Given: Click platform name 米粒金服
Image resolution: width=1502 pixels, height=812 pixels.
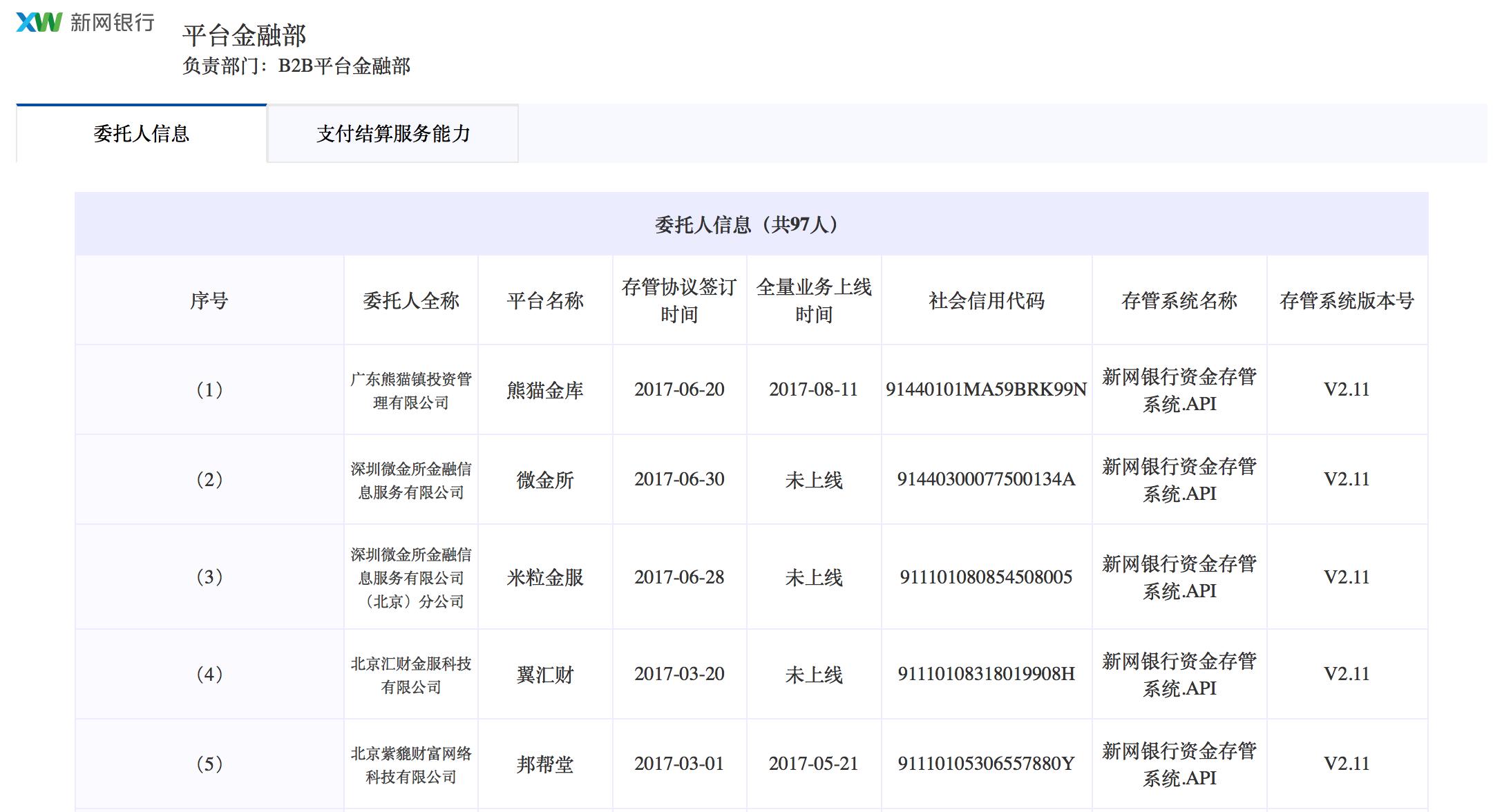Looking at the screenshot, I should click(x=545, y=578).
